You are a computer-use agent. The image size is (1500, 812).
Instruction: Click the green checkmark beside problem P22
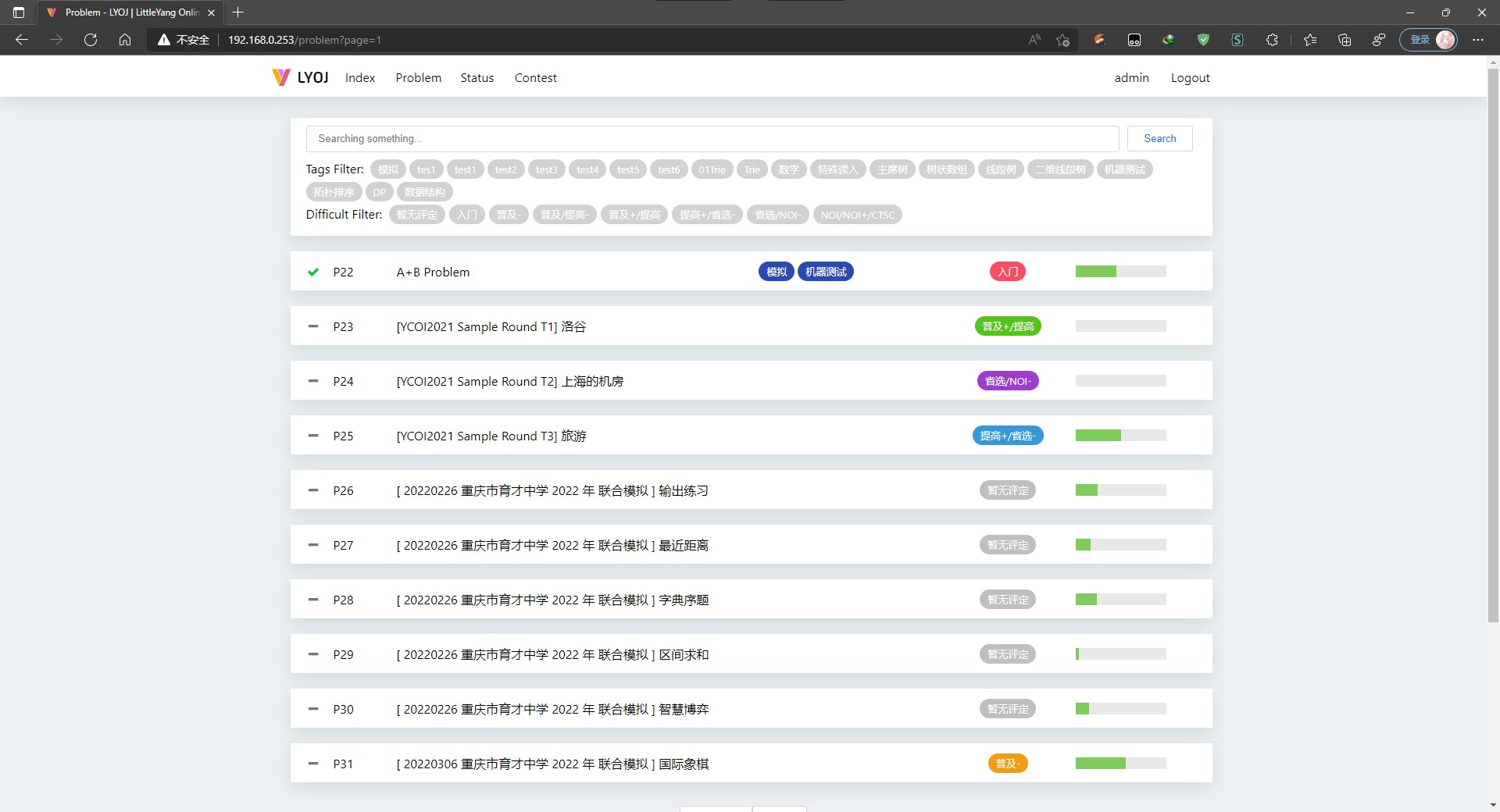[x=312, y=272]
